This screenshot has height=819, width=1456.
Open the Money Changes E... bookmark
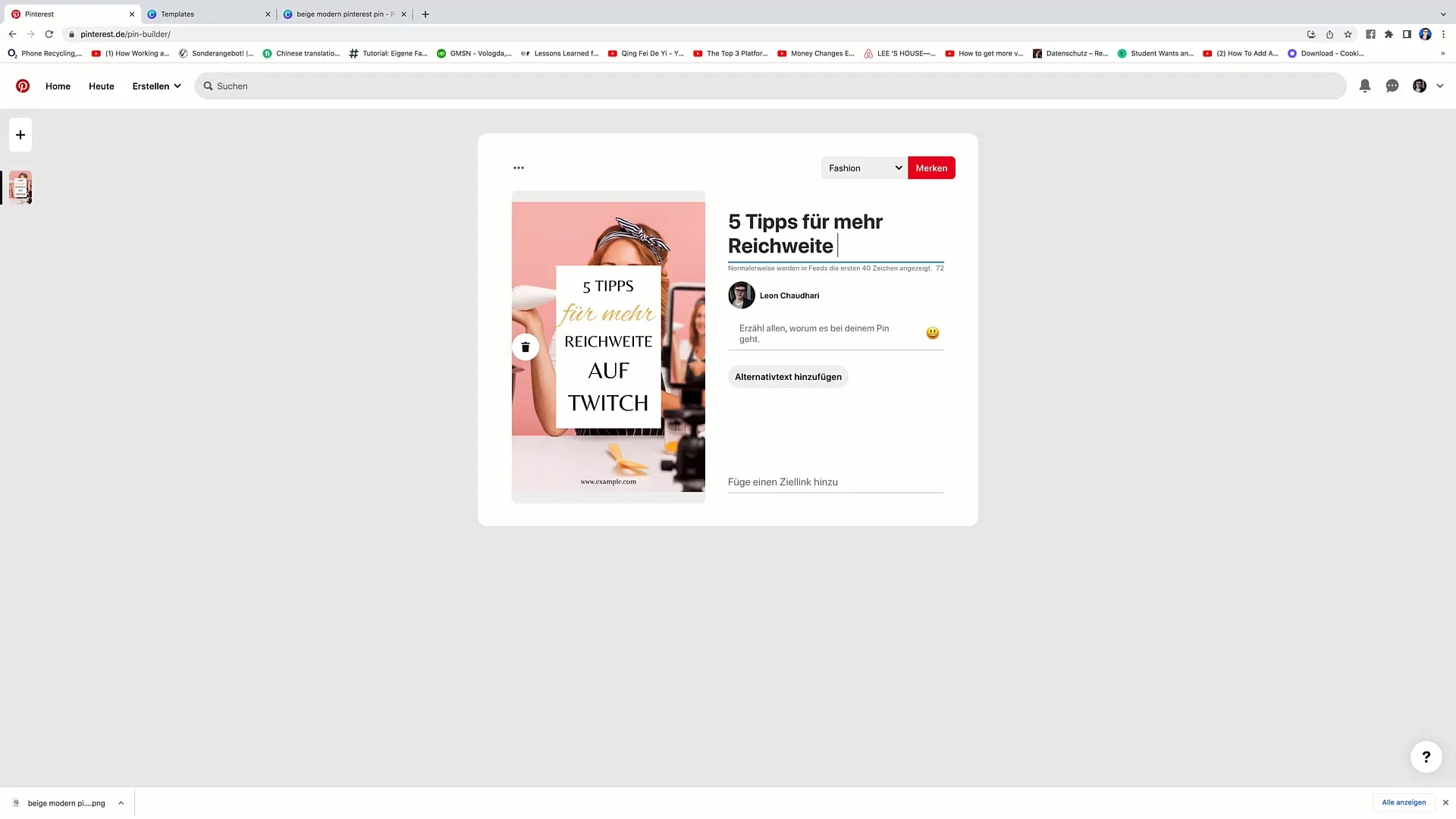(816, 53)
